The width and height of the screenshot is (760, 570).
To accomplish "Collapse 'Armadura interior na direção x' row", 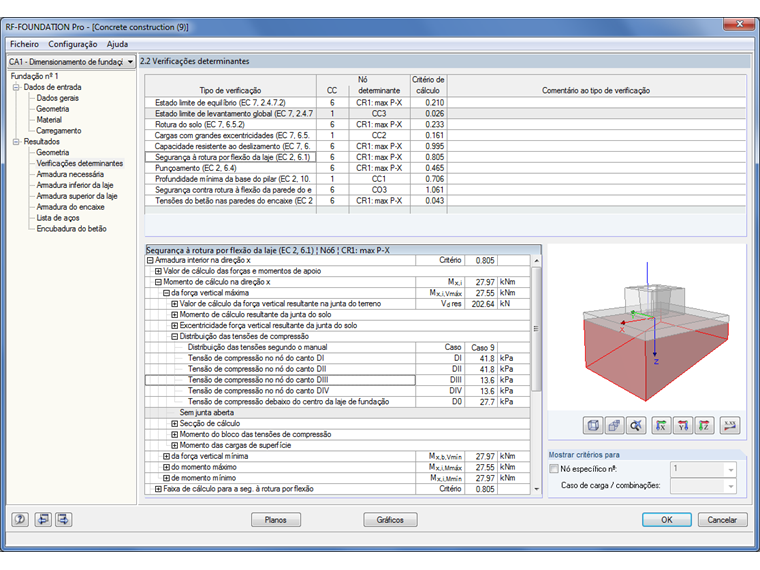I will point(150,260).
